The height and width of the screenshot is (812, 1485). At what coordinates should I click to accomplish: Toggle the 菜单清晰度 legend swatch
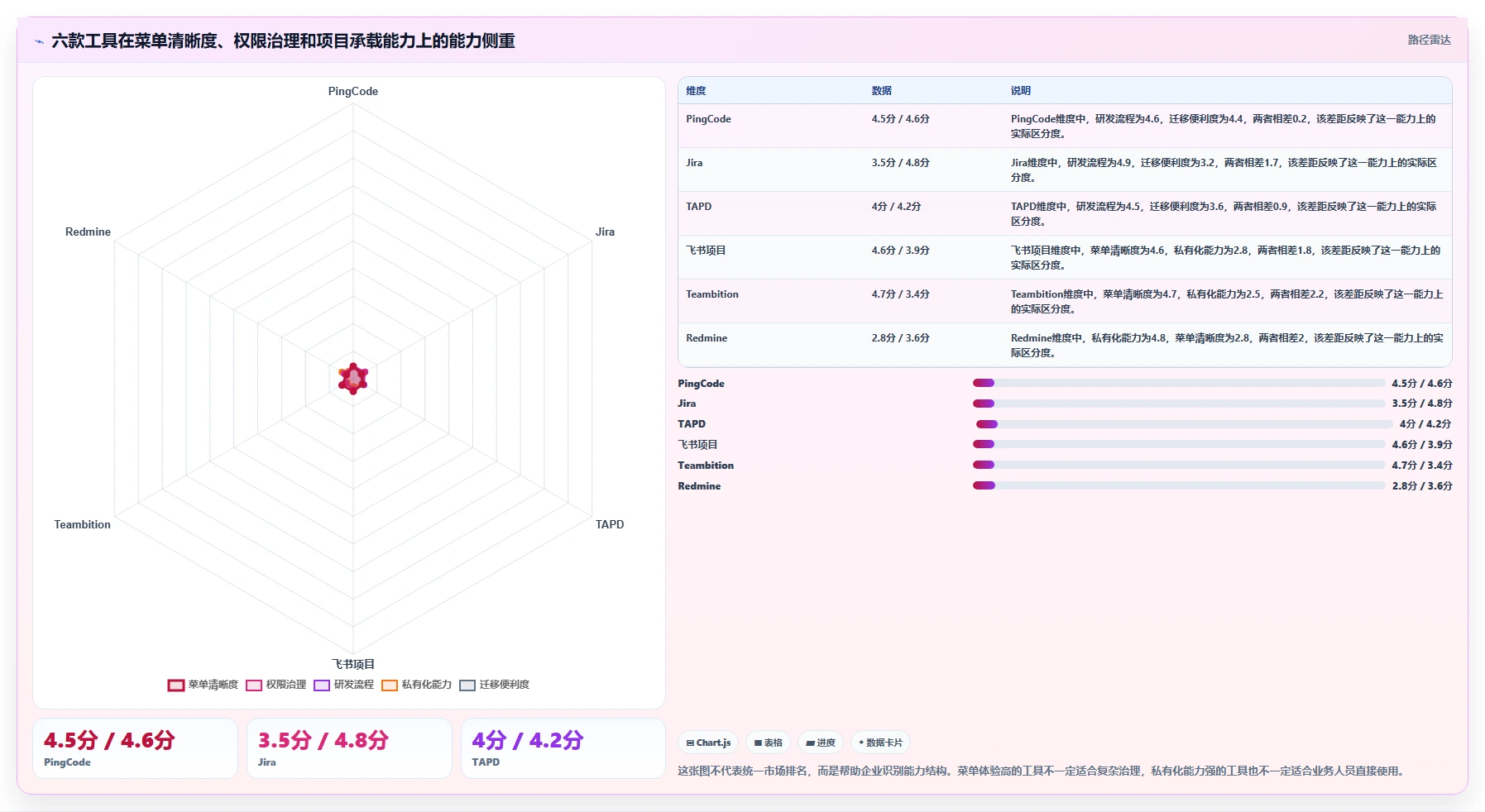[175, 685]
